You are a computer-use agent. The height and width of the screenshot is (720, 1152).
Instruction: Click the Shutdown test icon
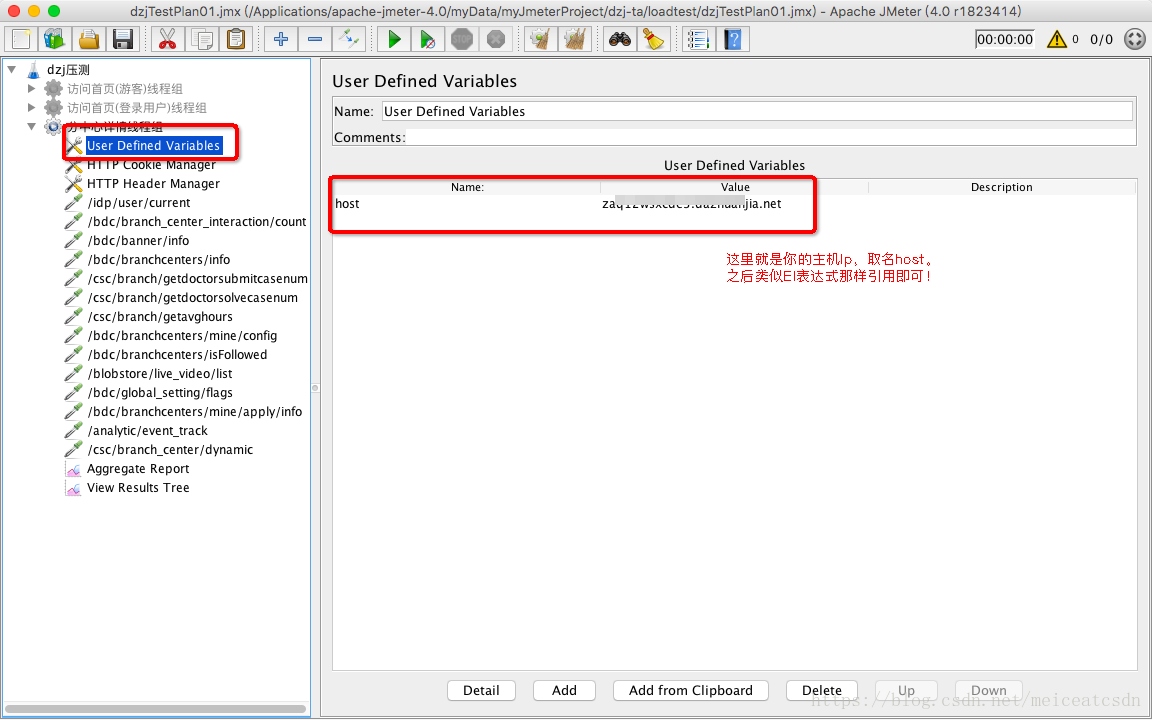(496, 39)
